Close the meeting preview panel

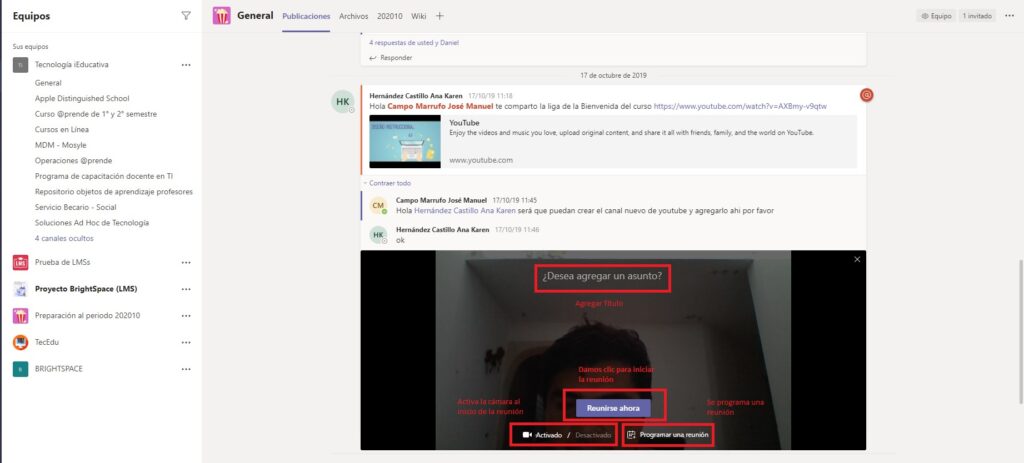pos(857,259)
